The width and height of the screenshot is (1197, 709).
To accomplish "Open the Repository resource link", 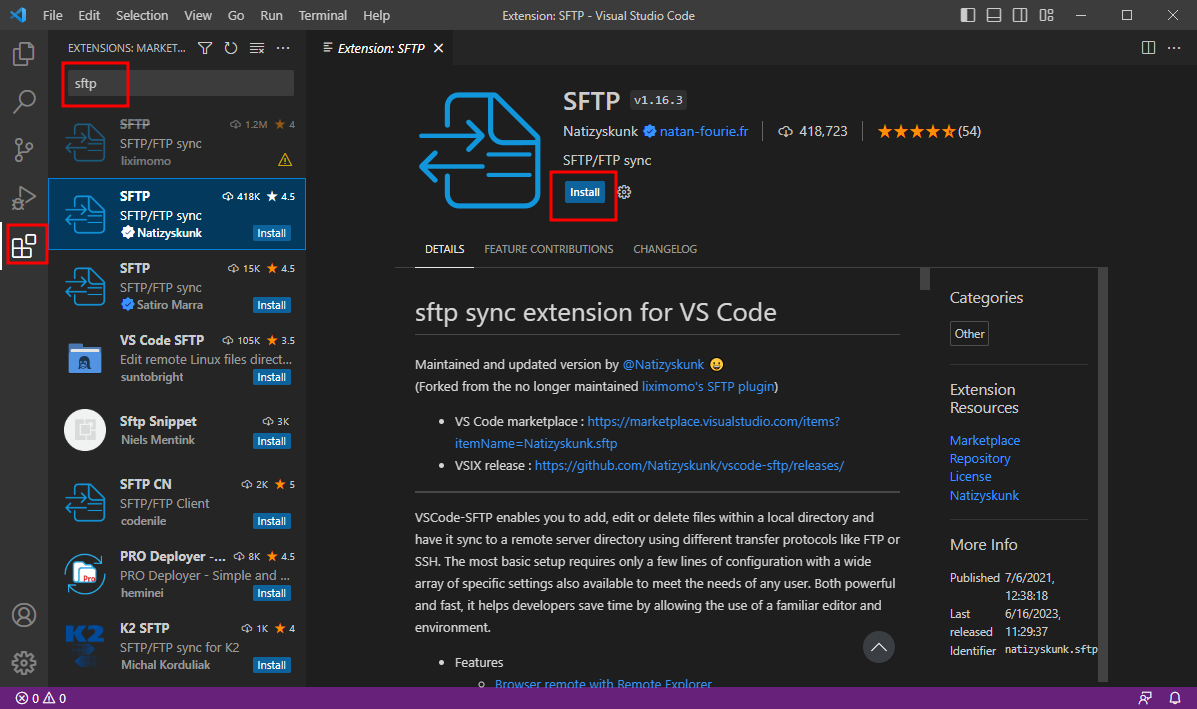I will 980,459.
